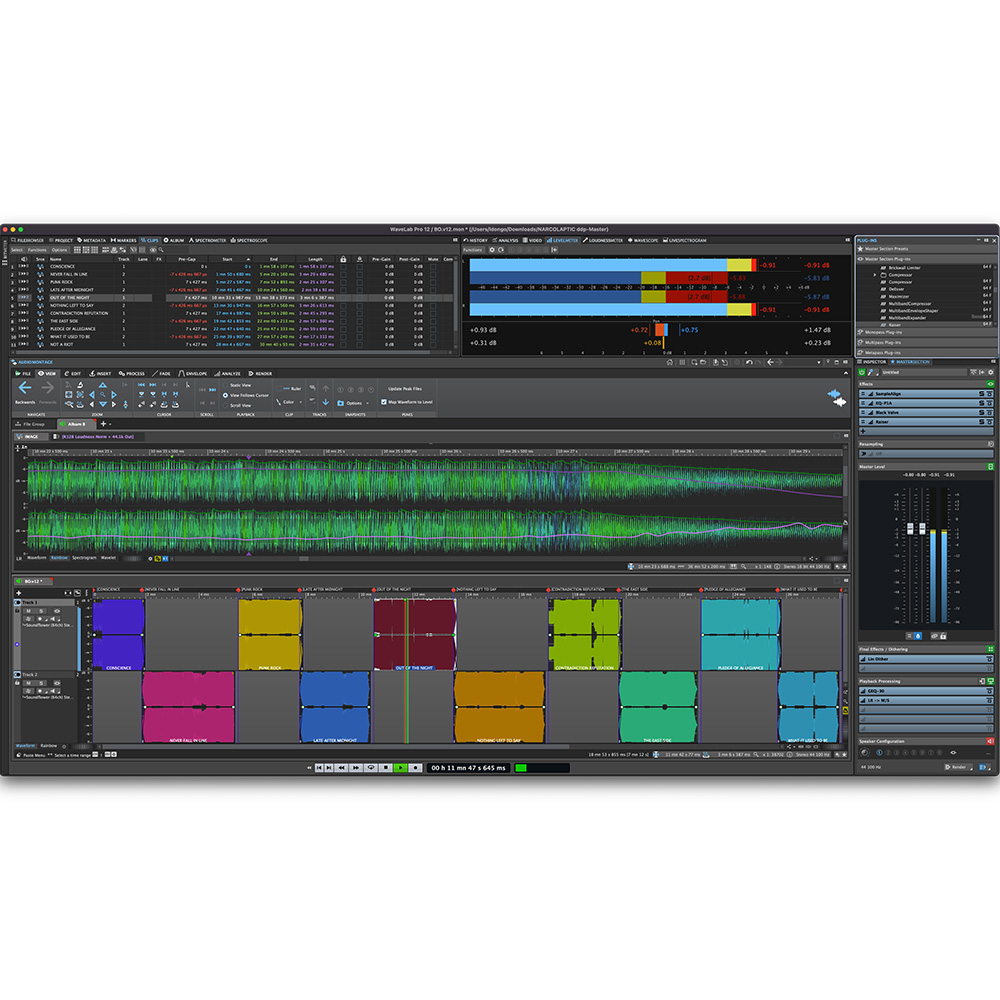
Task: Open the Process ribbon tab
Action: [130, 373]
